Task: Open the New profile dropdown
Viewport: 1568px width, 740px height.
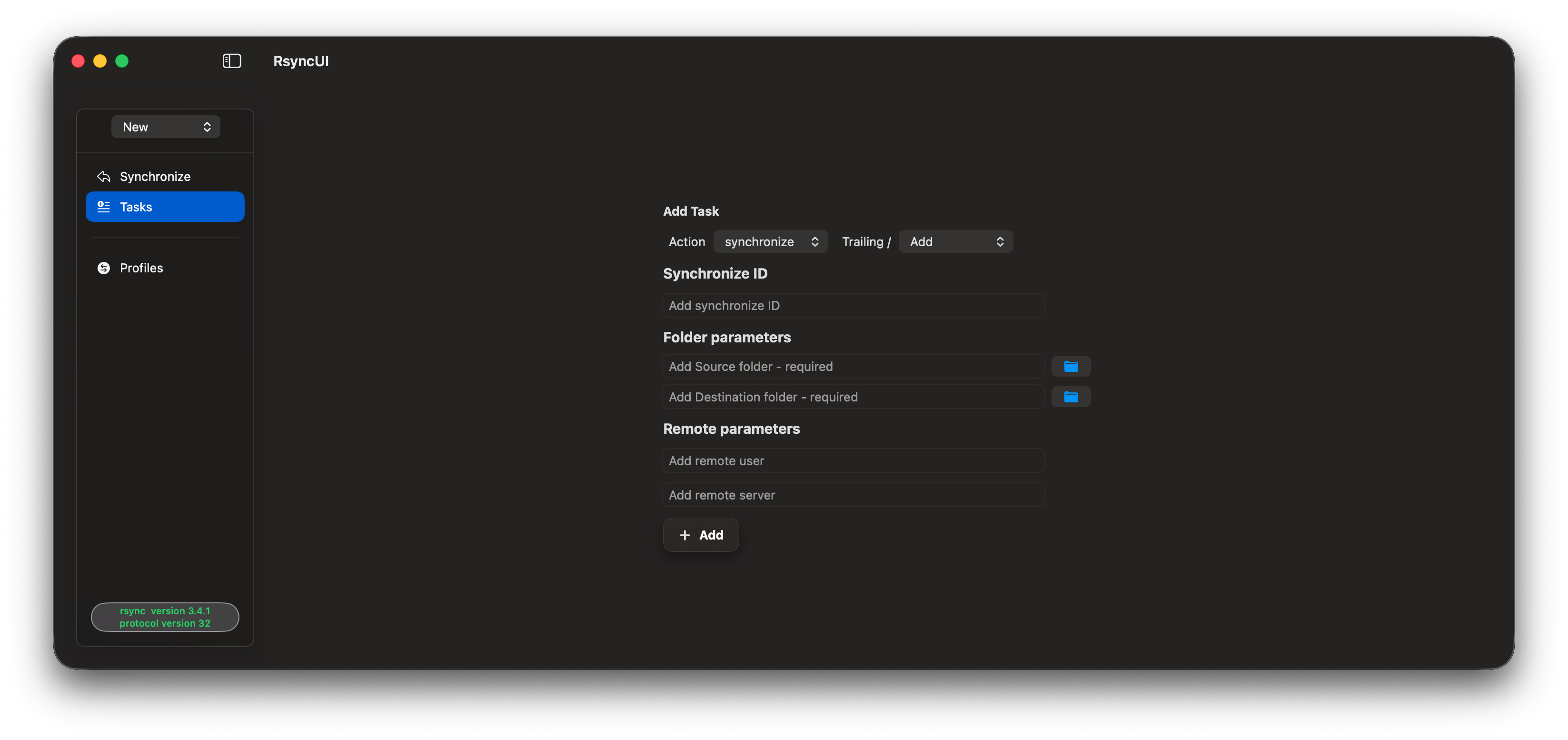Action: coord(166,127)
